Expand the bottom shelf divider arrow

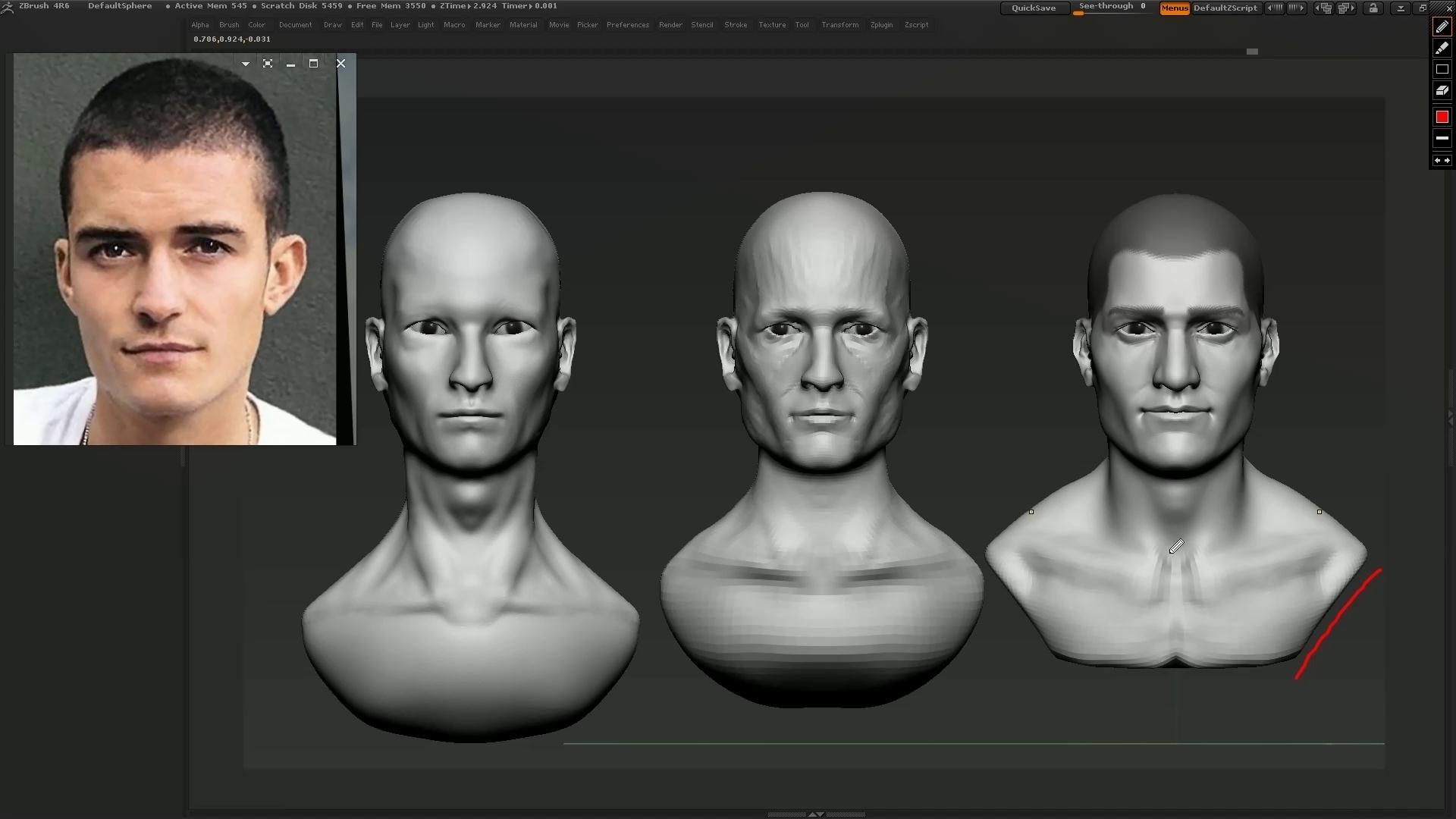click(x=816, y=814)
